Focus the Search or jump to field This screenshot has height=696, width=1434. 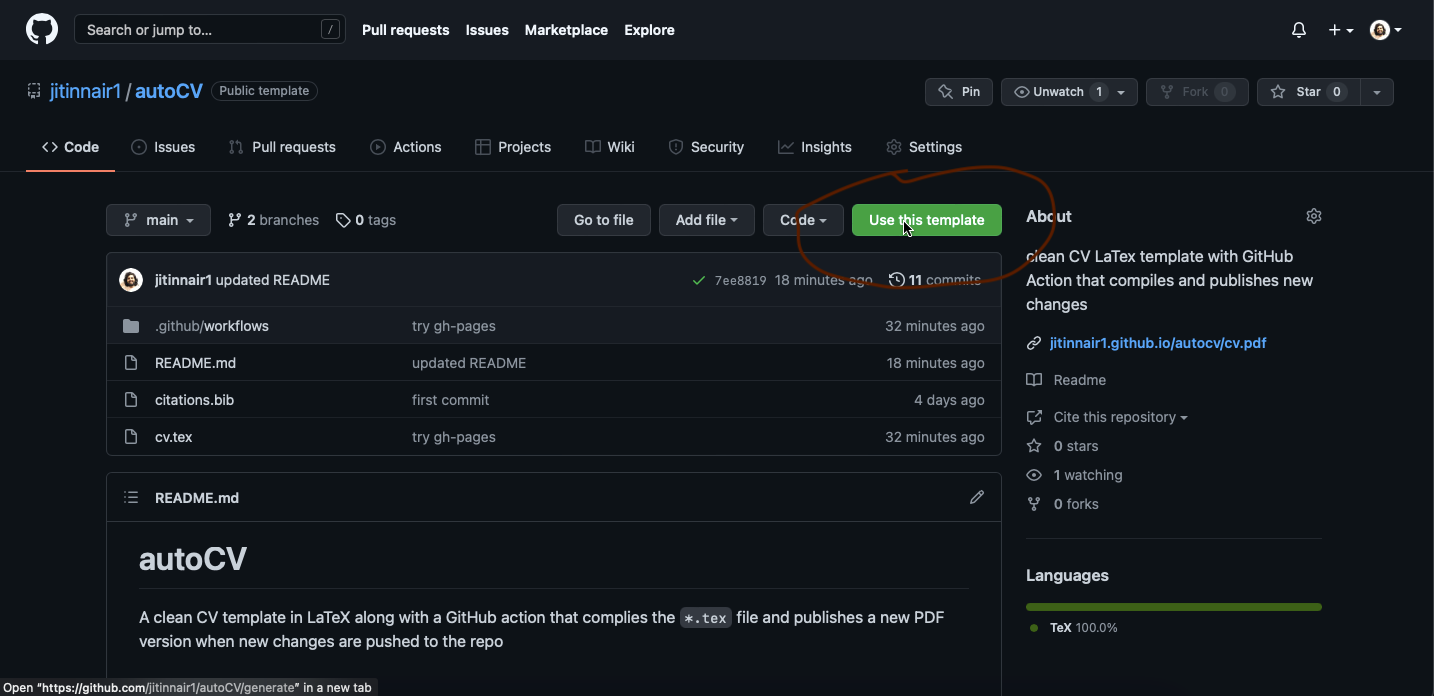(209, 30)
